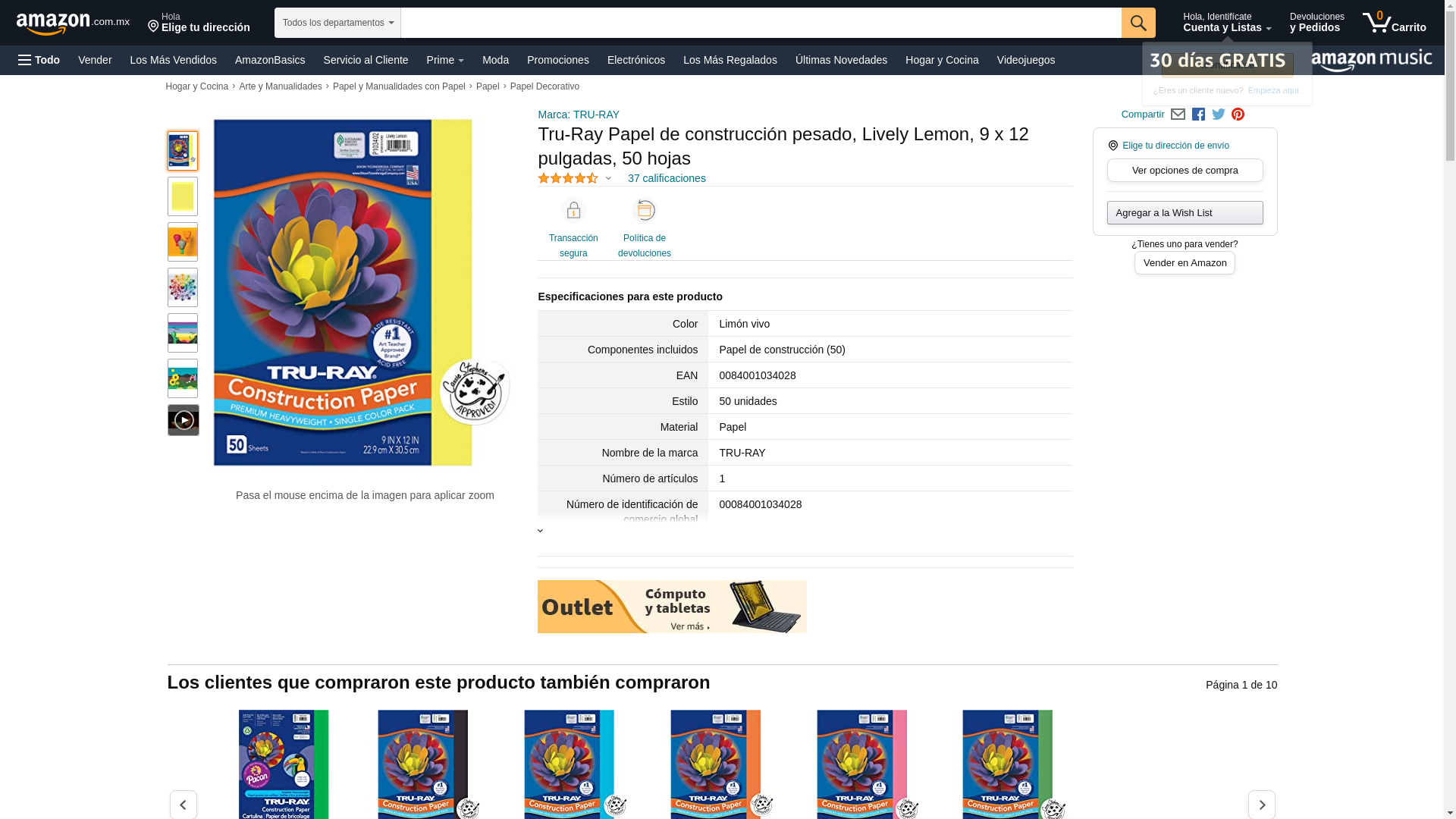
Task: Go to Promociones in navigation bar
Action: [558, 60]
